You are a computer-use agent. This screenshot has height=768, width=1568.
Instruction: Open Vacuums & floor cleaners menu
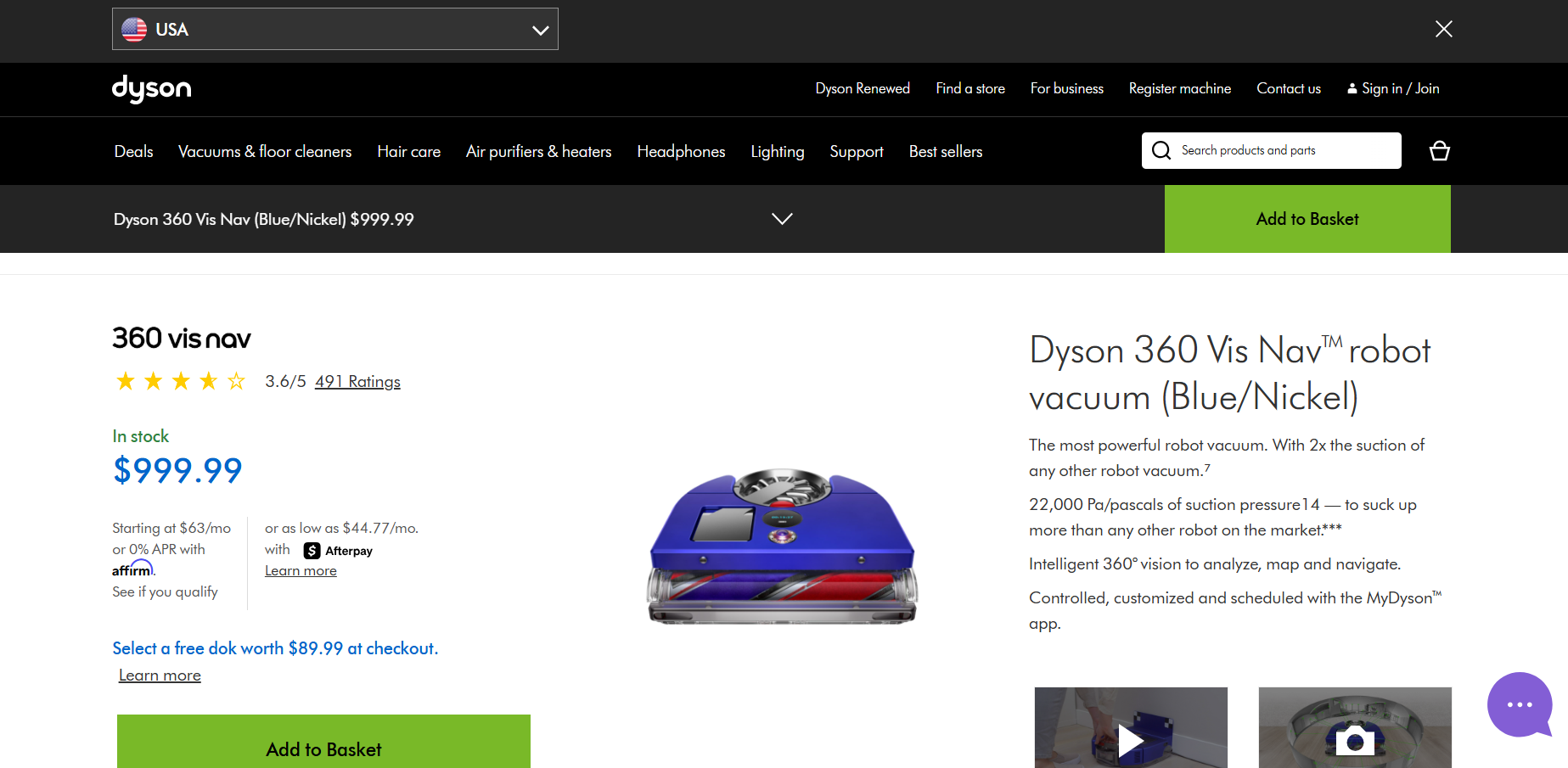[265, 151]
